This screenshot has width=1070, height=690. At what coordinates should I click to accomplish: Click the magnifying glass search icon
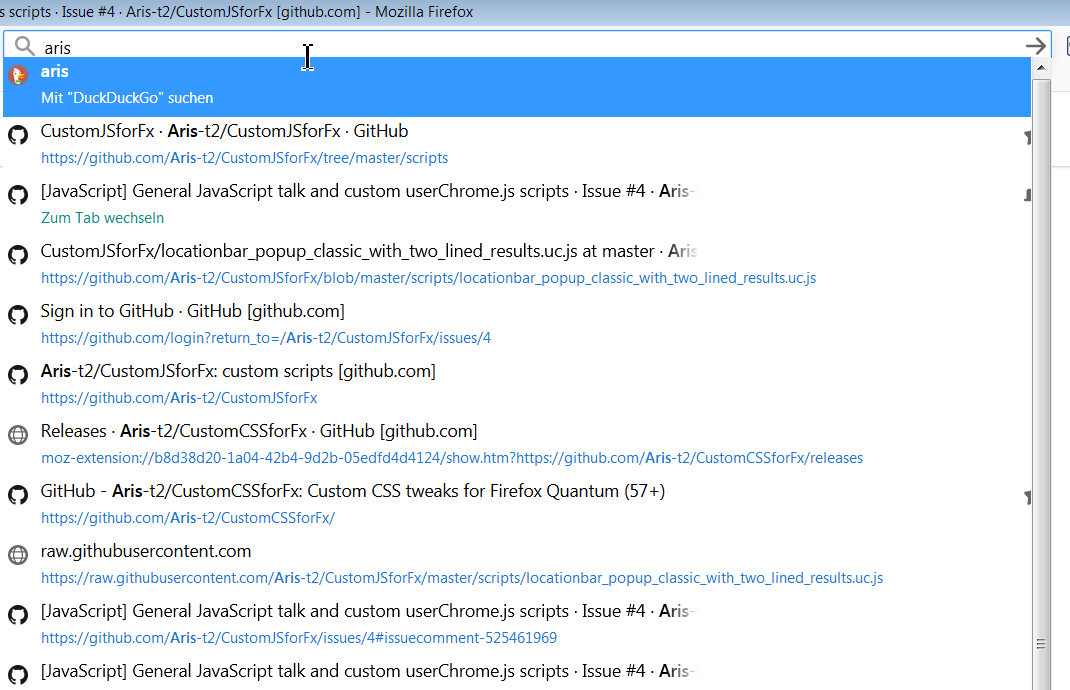[22, 46]
